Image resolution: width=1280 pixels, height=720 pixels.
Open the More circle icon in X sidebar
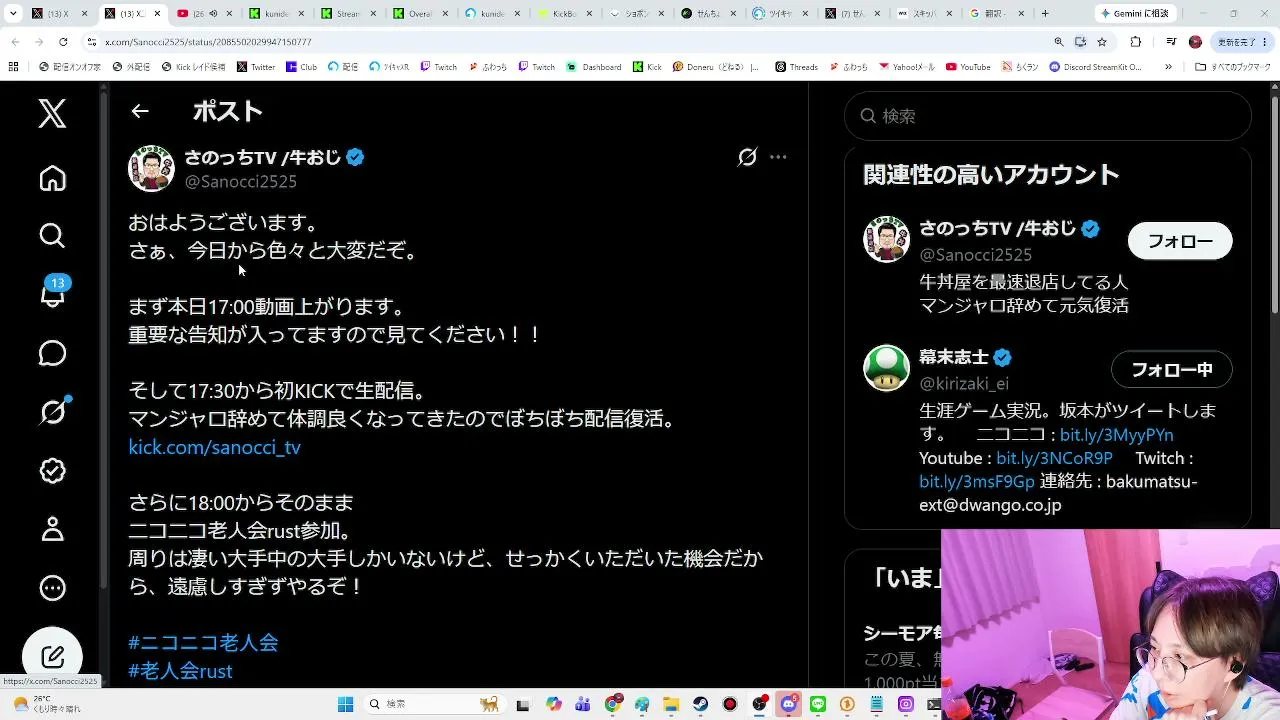click(52, 588)
